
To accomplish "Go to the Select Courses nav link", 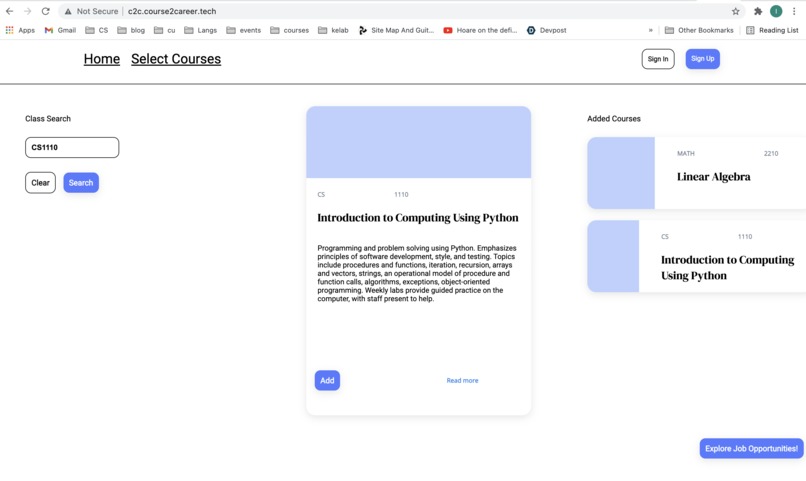I will [176, 59].
